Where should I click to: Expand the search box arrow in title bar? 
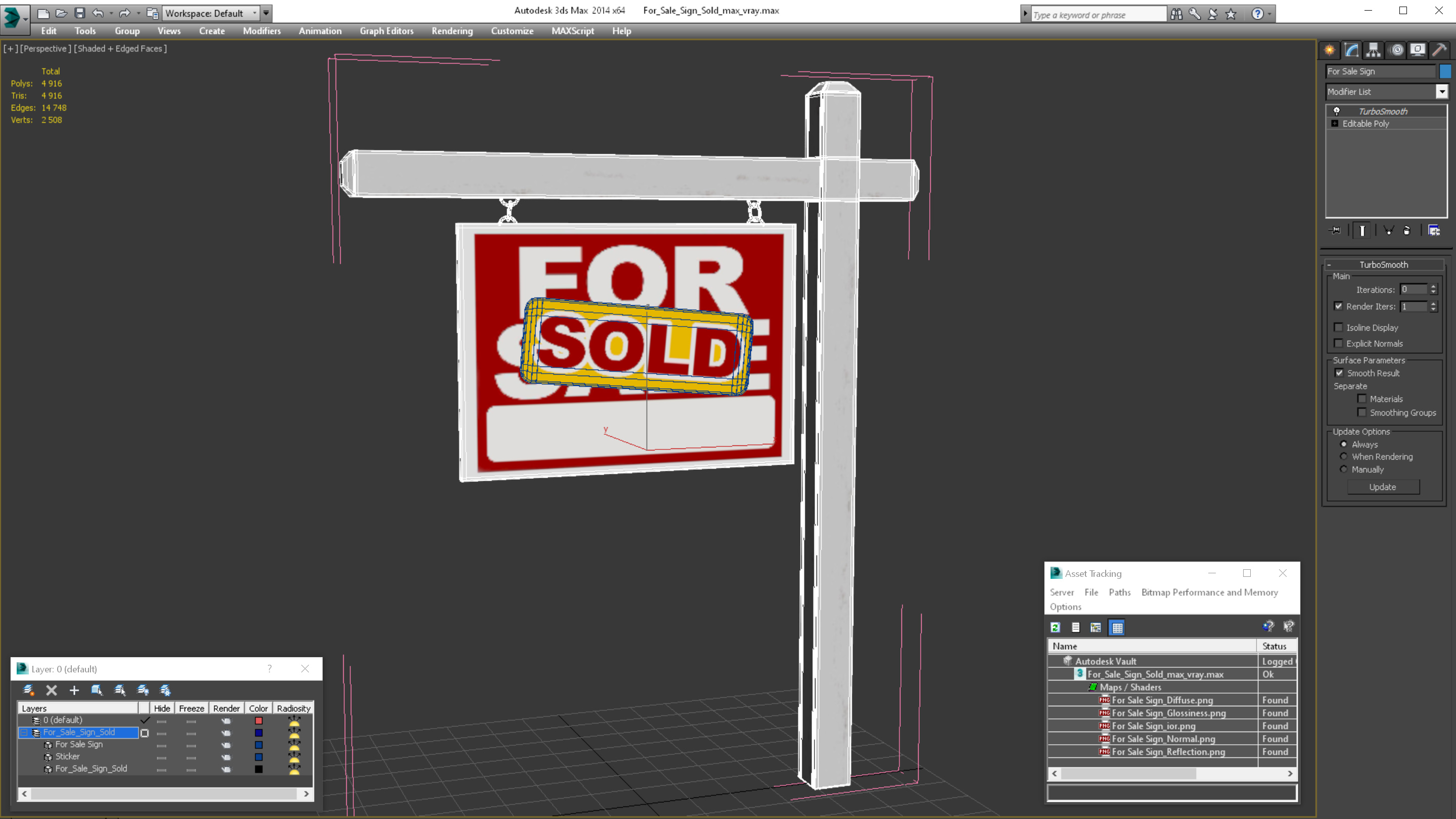click(x=1025, y=14)
